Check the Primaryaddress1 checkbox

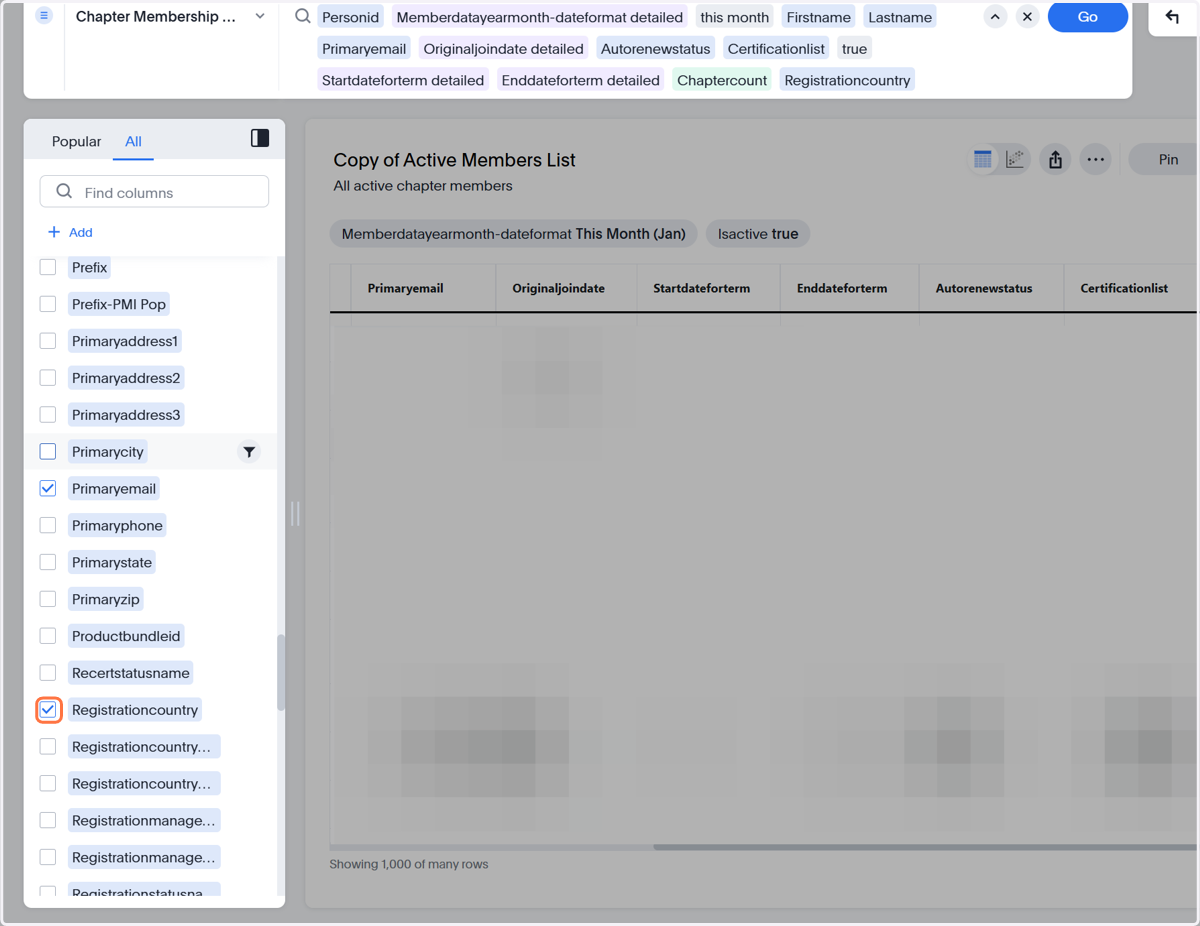(x=48, y=341)
